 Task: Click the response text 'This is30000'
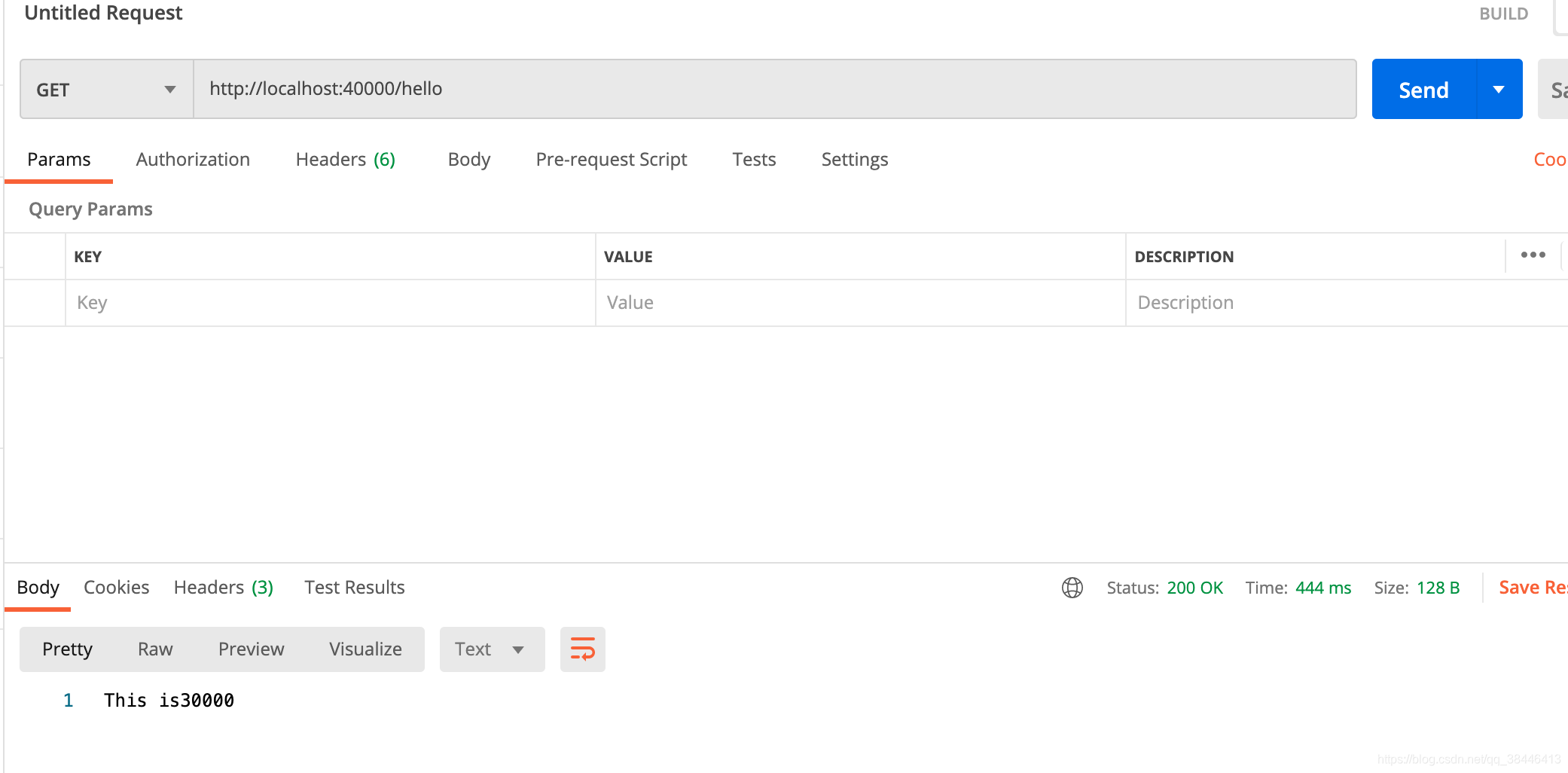169,701
